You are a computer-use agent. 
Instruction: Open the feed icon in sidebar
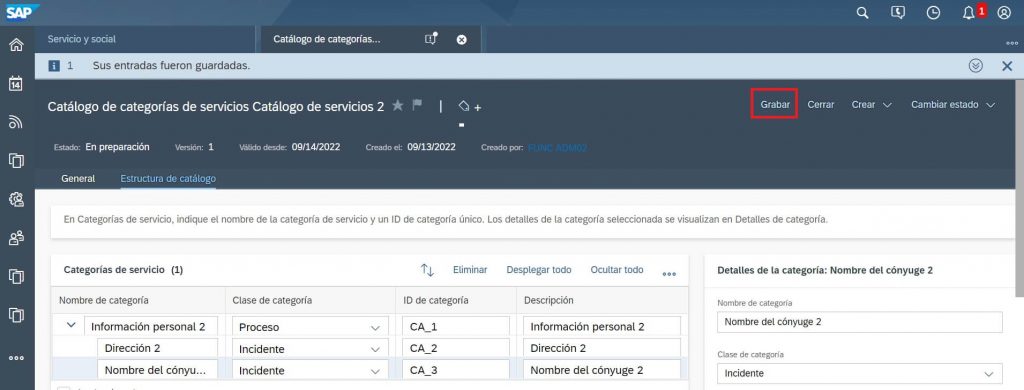(16, 122)
